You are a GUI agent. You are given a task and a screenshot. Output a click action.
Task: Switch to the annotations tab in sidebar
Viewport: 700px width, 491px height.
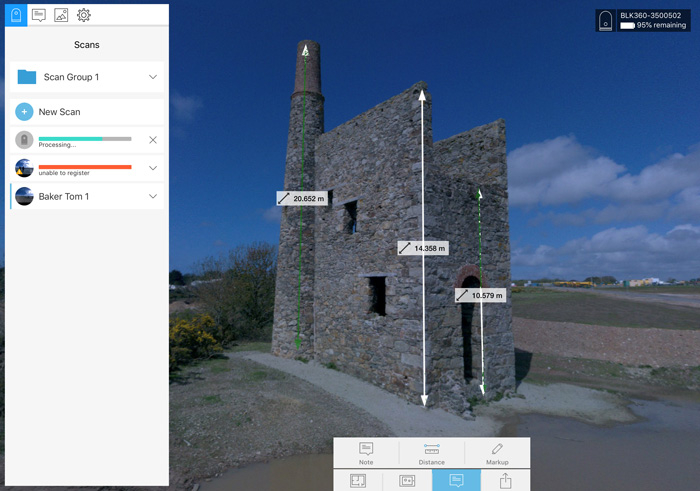39,15
